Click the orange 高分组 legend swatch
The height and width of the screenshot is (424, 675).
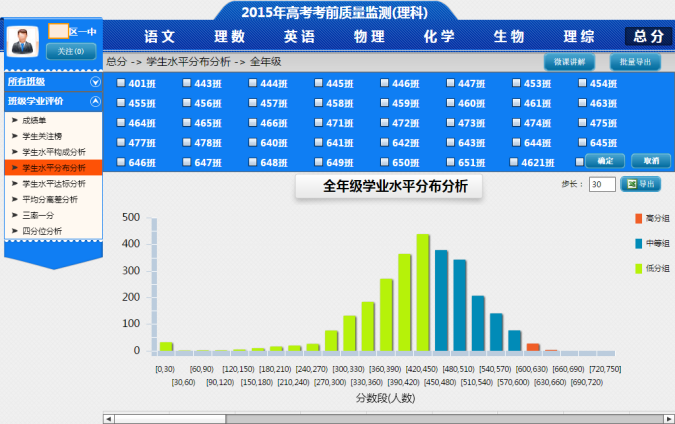(638, 219)
